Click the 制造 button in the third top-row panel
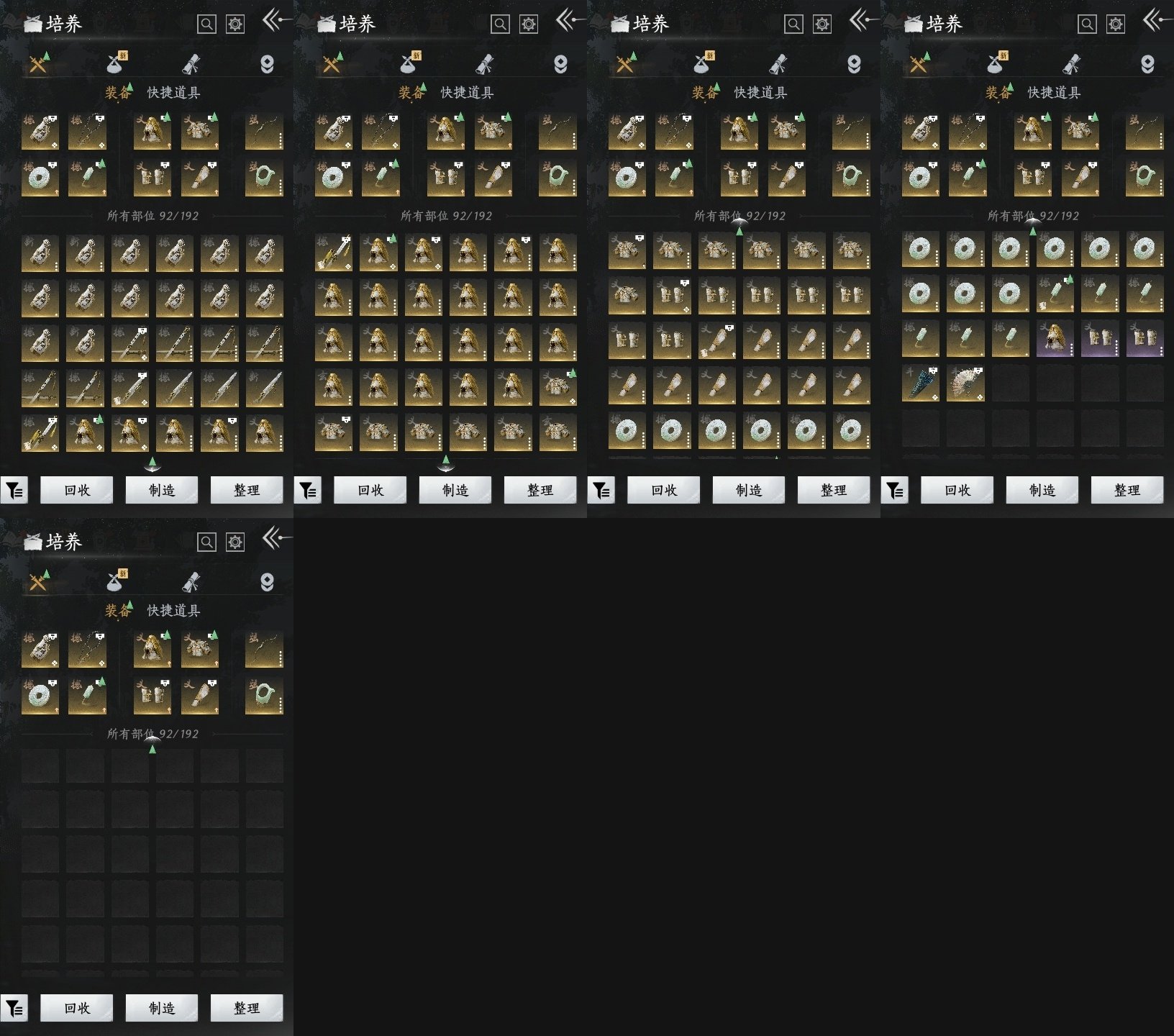 point(749,490)
